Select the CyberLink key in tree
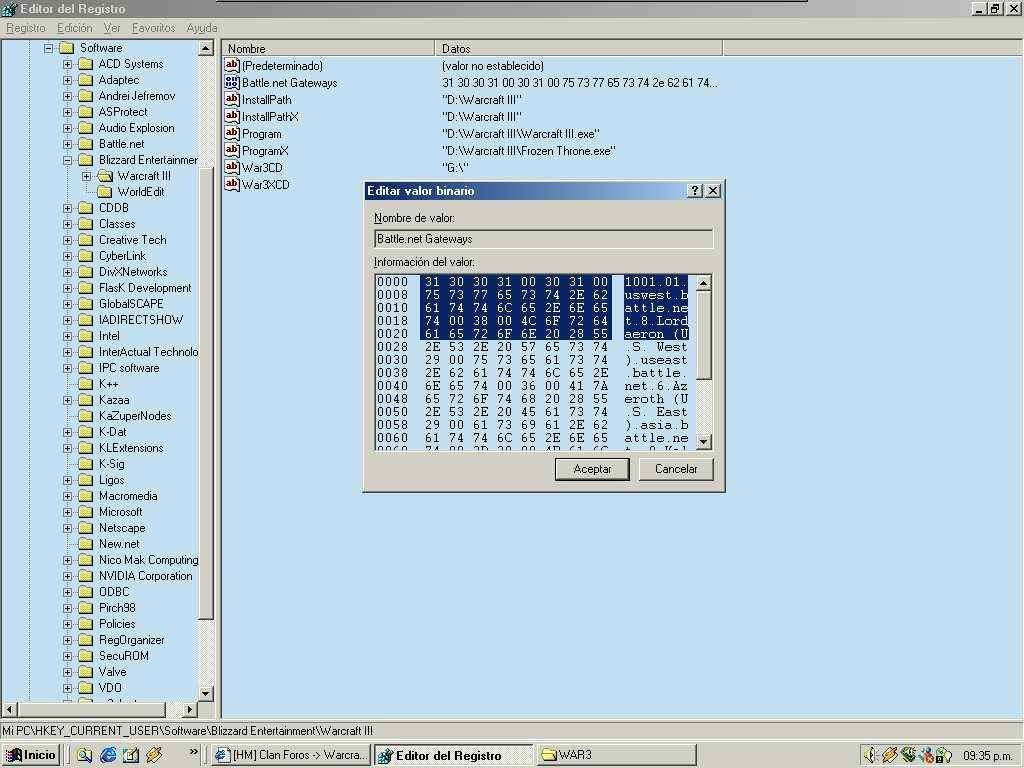This screenshot has height=768, width=1024. (122, 256)
